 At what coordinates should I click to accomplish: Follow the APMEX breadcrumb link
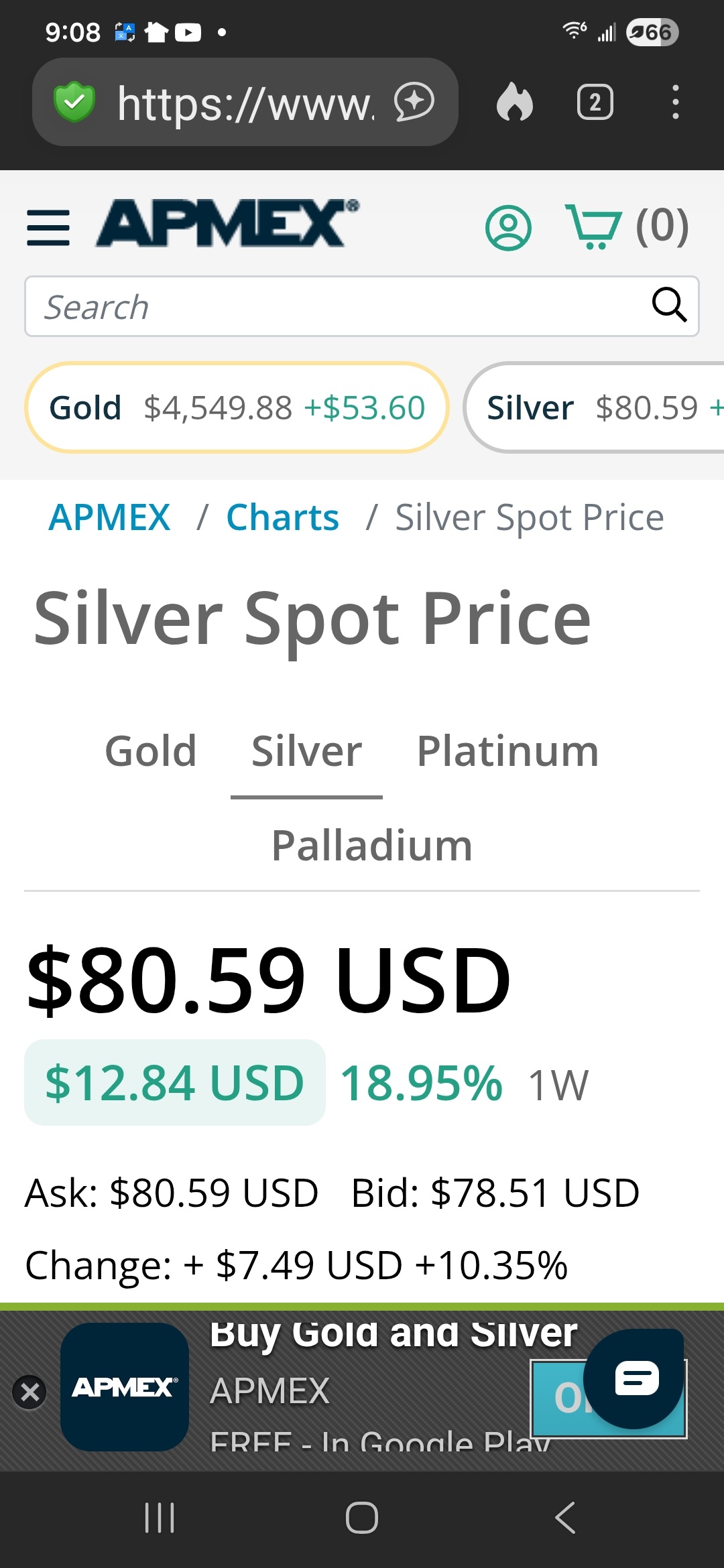click(x=109, y=517)
